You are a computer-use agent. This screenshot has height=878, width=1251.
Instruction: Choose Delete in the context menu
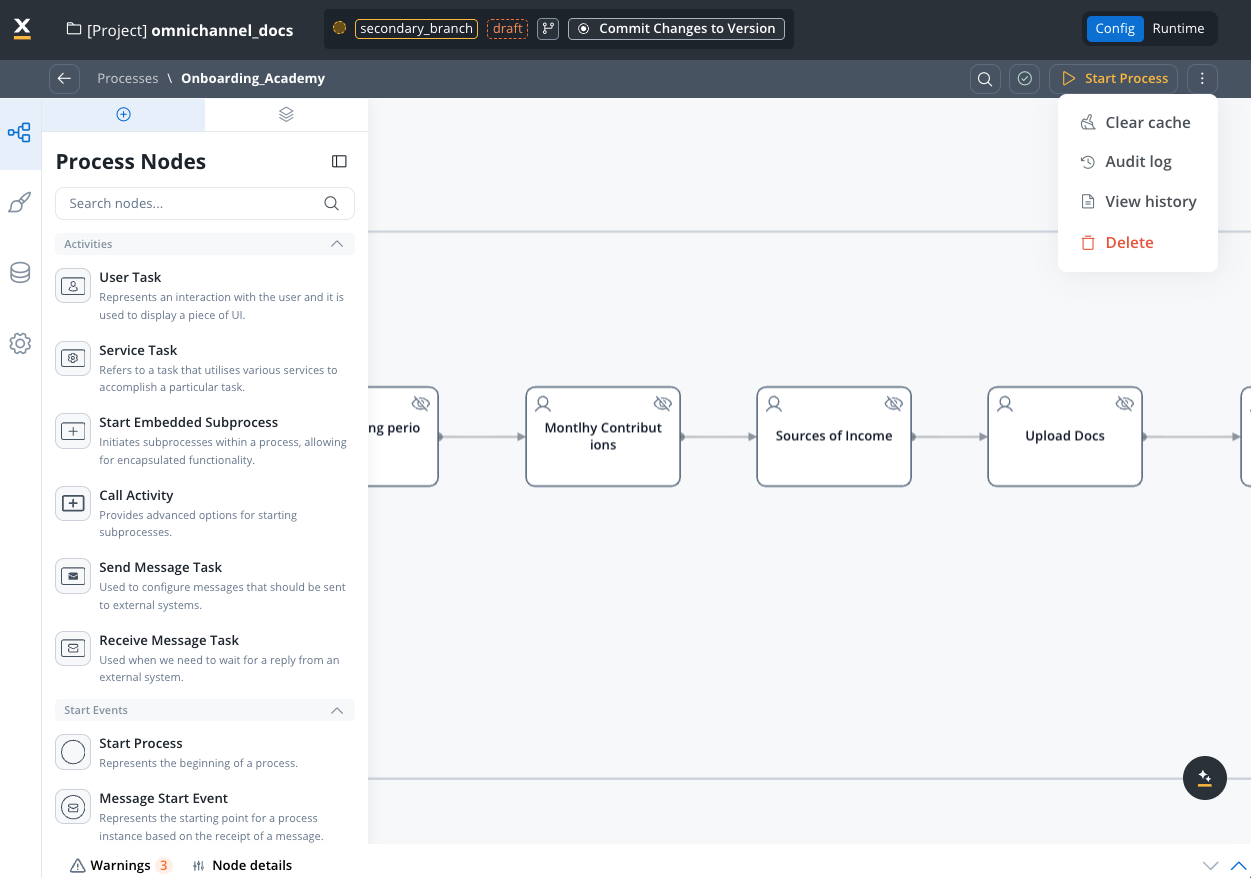tap(1128, 243)
